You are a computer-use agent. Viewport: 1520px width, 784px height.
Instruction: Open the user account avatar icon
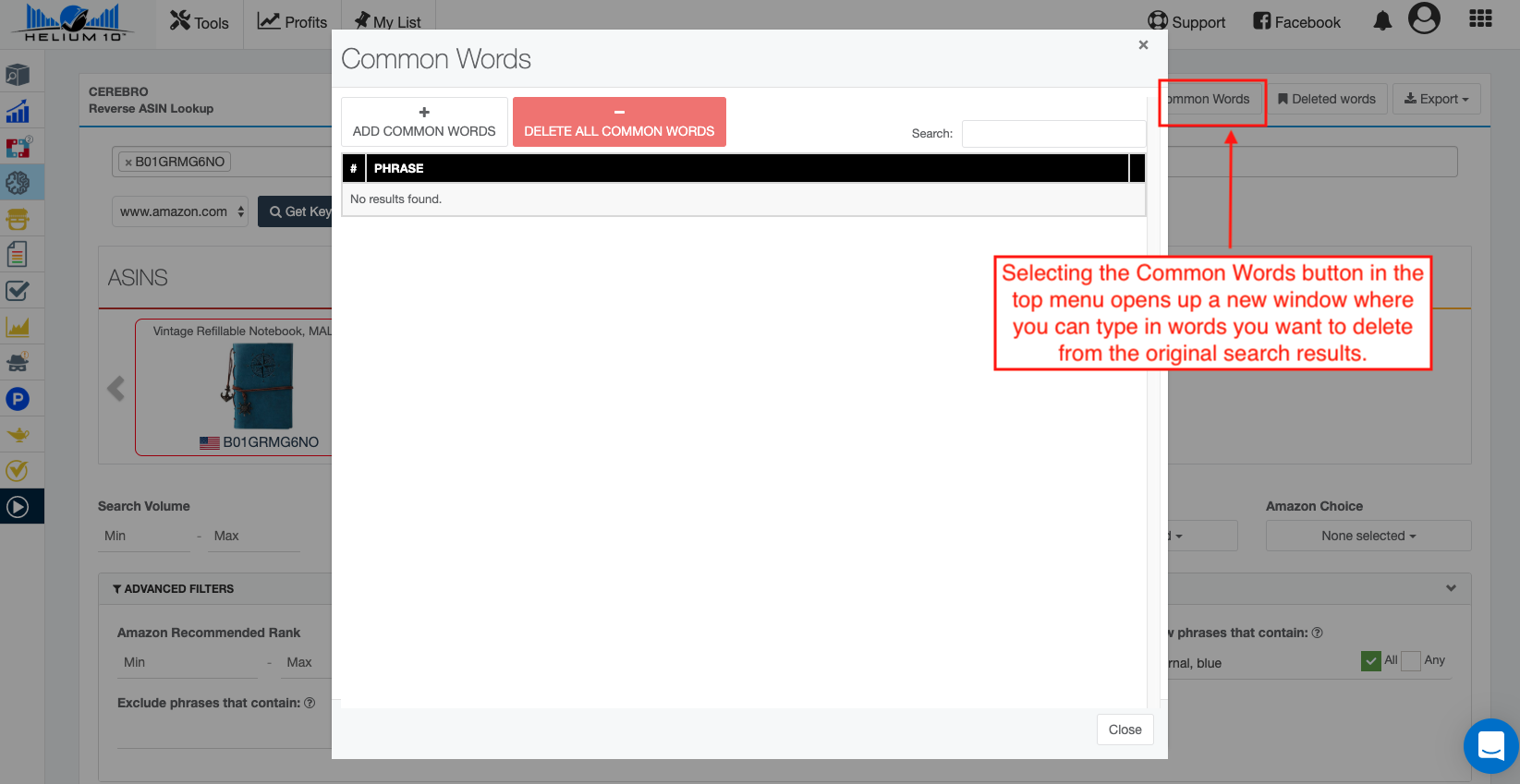(x=1424, y=18)
